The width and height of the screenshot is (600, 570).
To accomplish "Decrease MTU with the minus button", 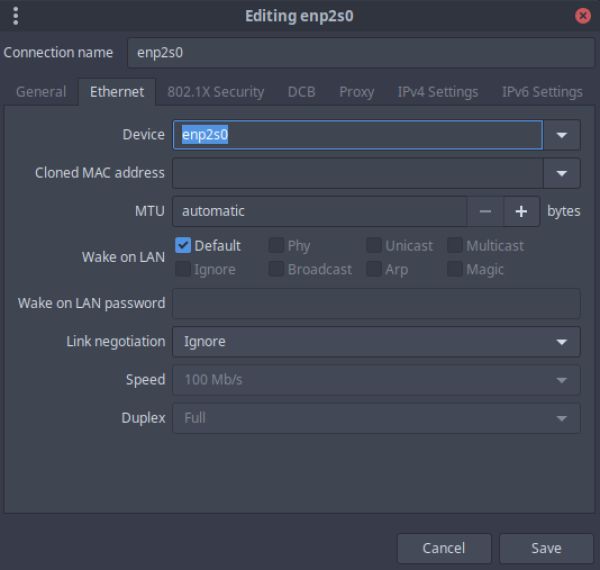I will [485, 211].
